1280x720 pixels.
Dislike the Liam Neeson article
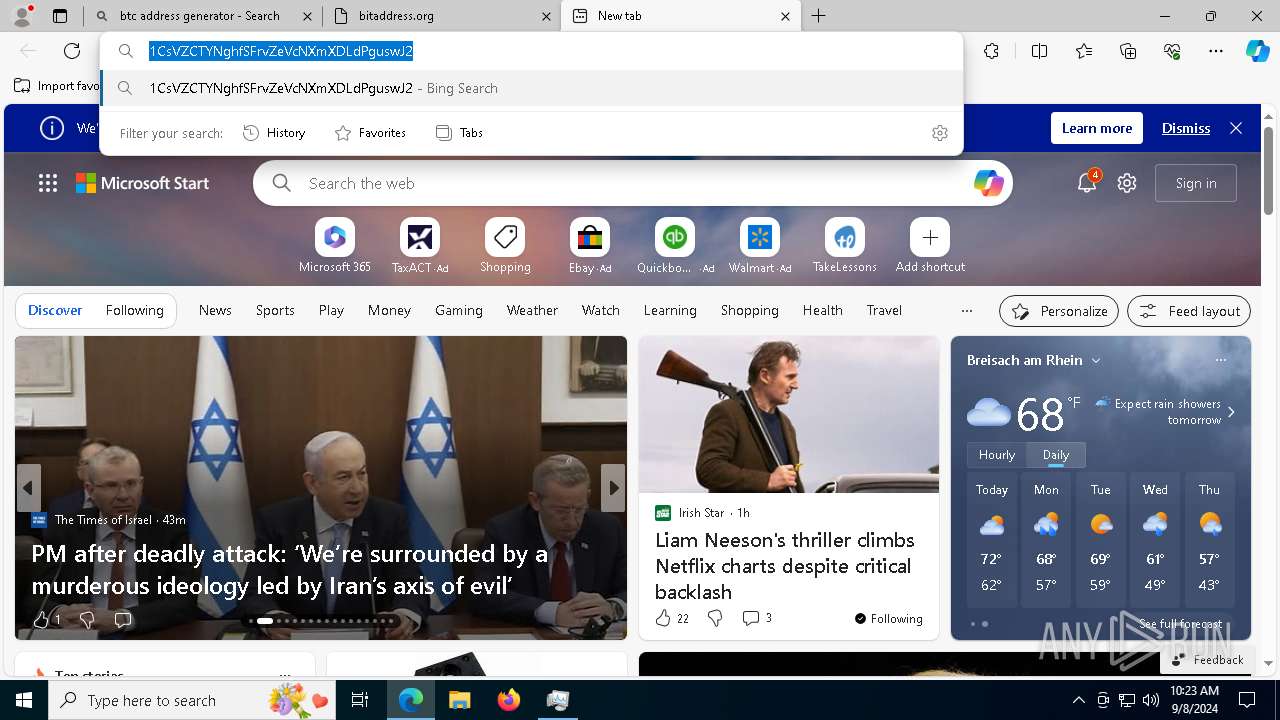coord(715,619)
